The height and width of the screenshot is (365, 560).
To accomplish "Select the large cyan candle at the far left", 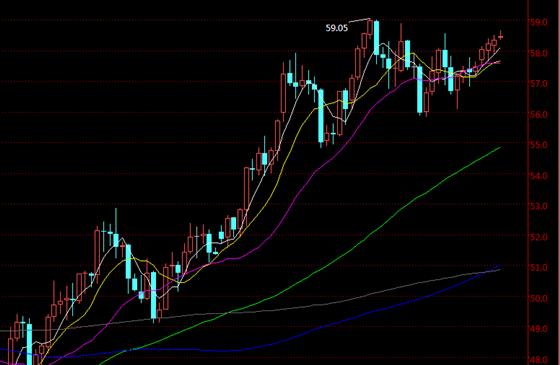I will pos(29,344).
